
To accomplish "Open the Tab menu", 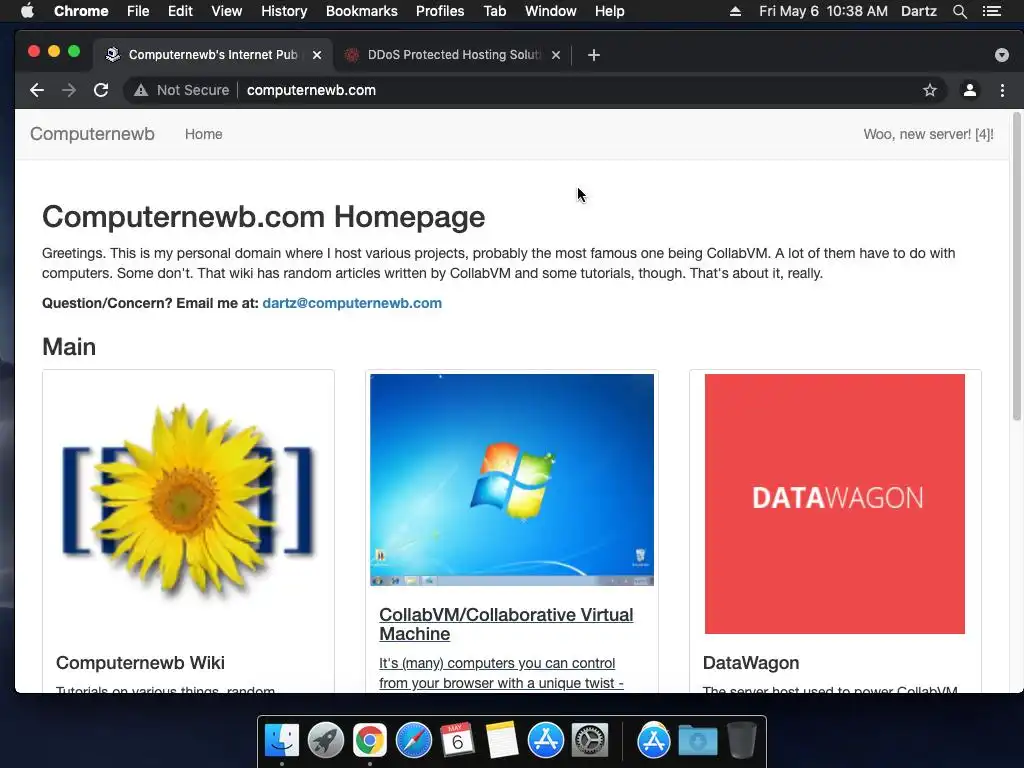I will click(494, 11).
